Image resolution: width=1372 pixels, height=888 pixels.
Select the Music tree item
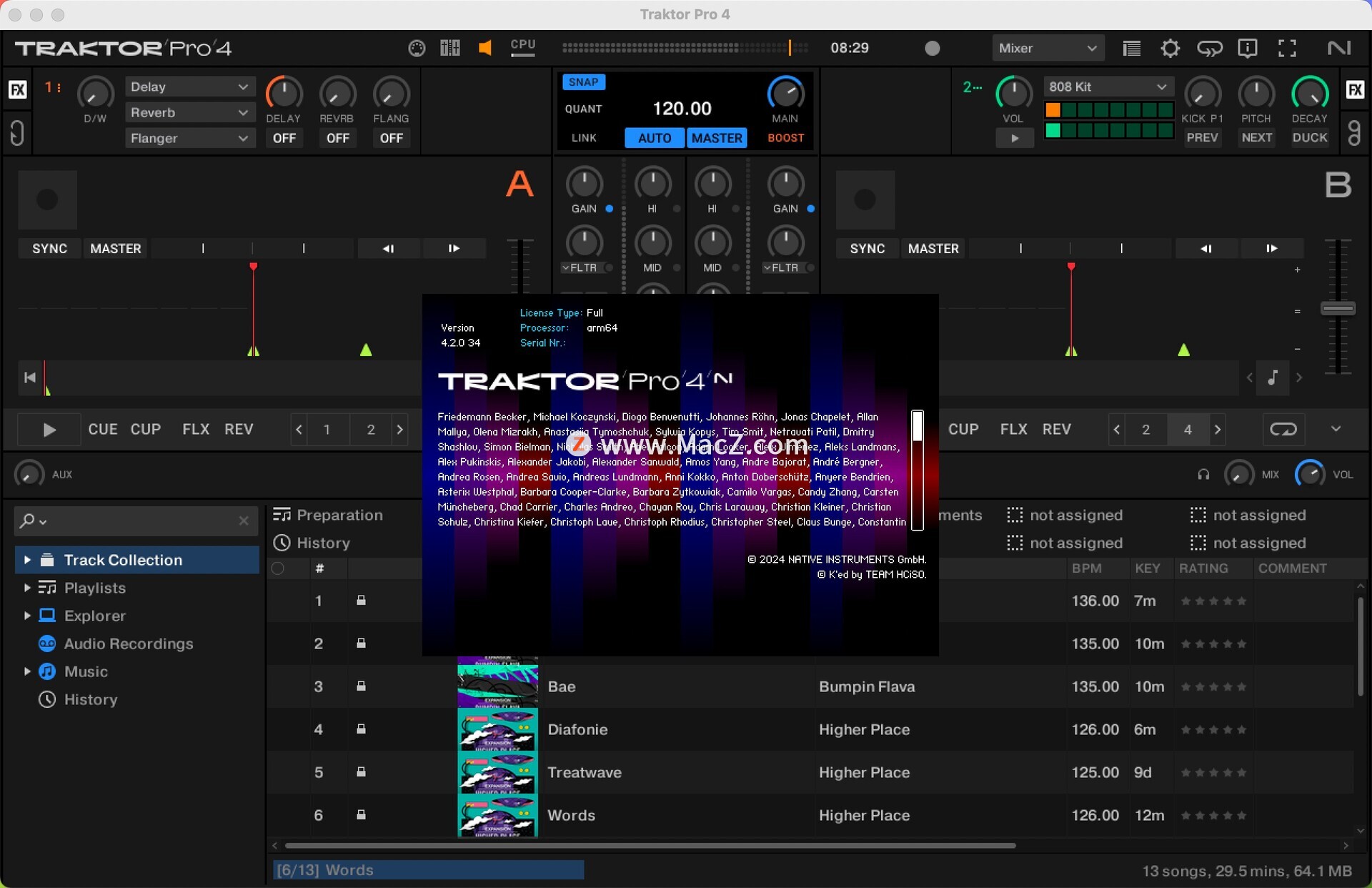(86, 671)
